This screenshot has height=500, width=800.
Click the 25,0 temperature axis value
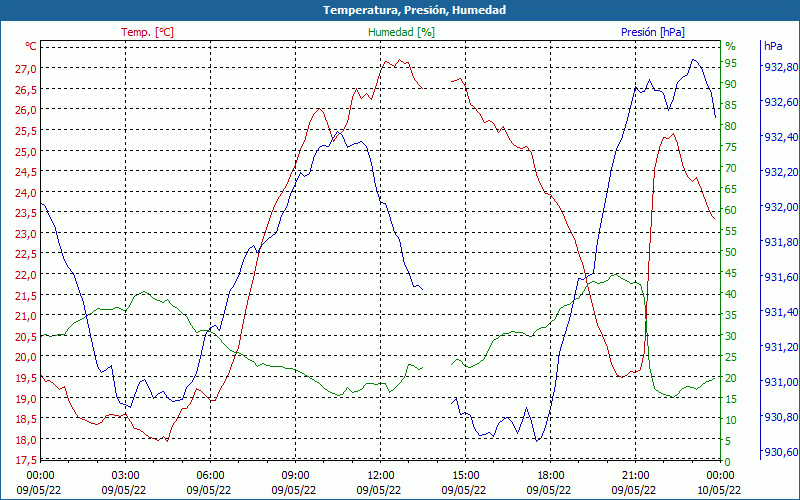pyautogui.click(x=25, y=151)
